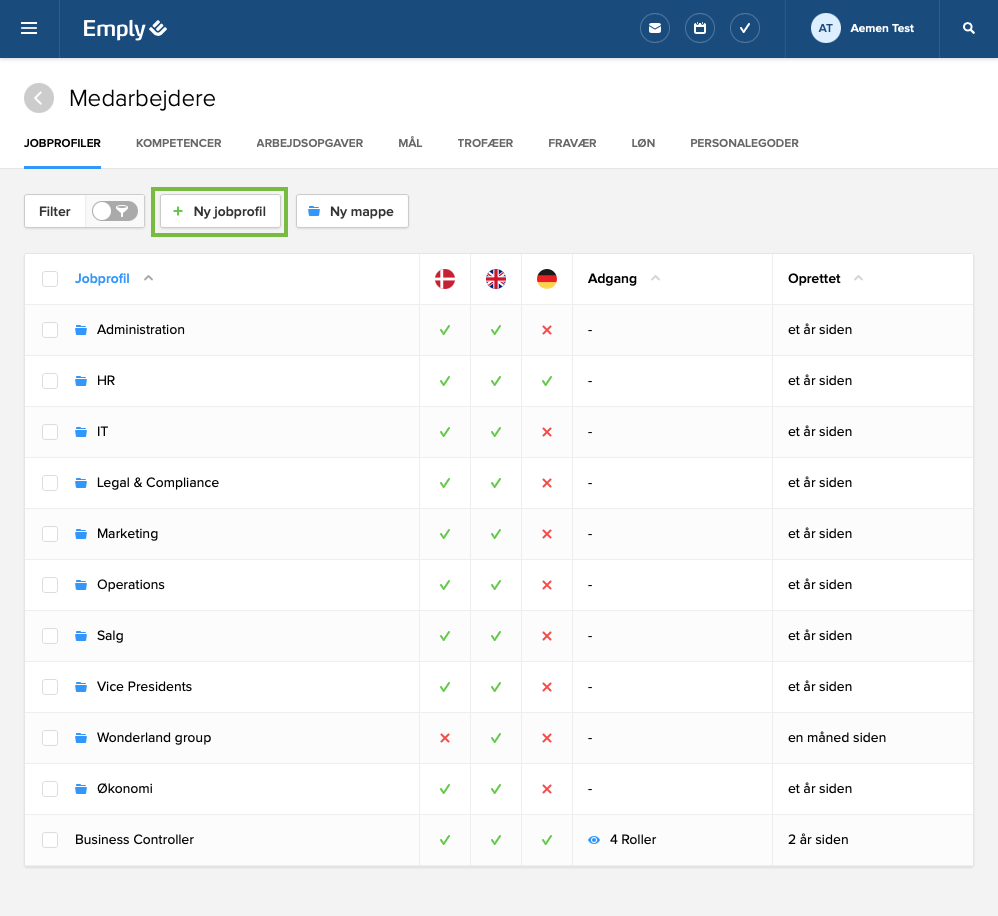
Task: Tick the select-all checkbox in table header
Action: point(50,279)
